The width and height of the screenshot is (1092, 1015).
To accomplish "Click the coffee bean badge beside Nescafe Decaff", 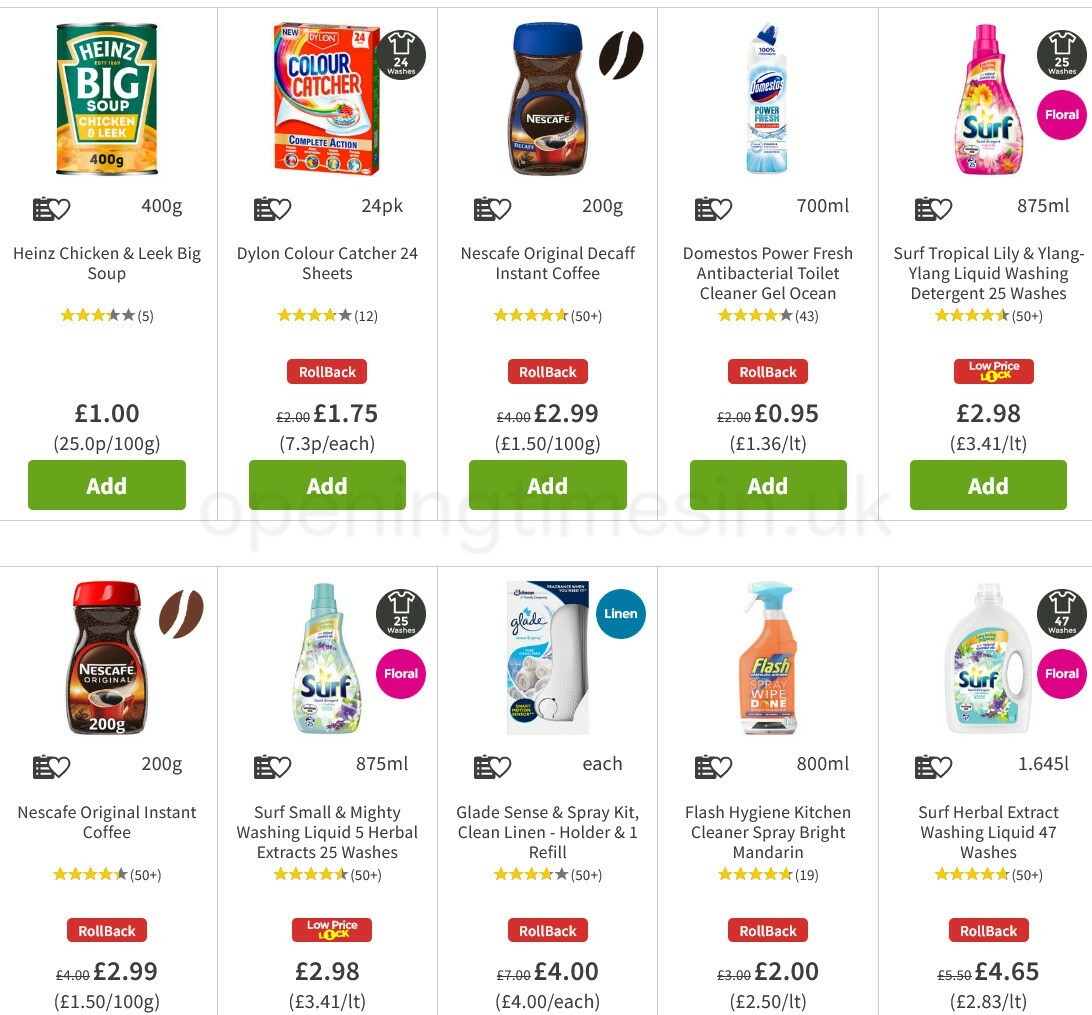I will click(x=620, y=57).
